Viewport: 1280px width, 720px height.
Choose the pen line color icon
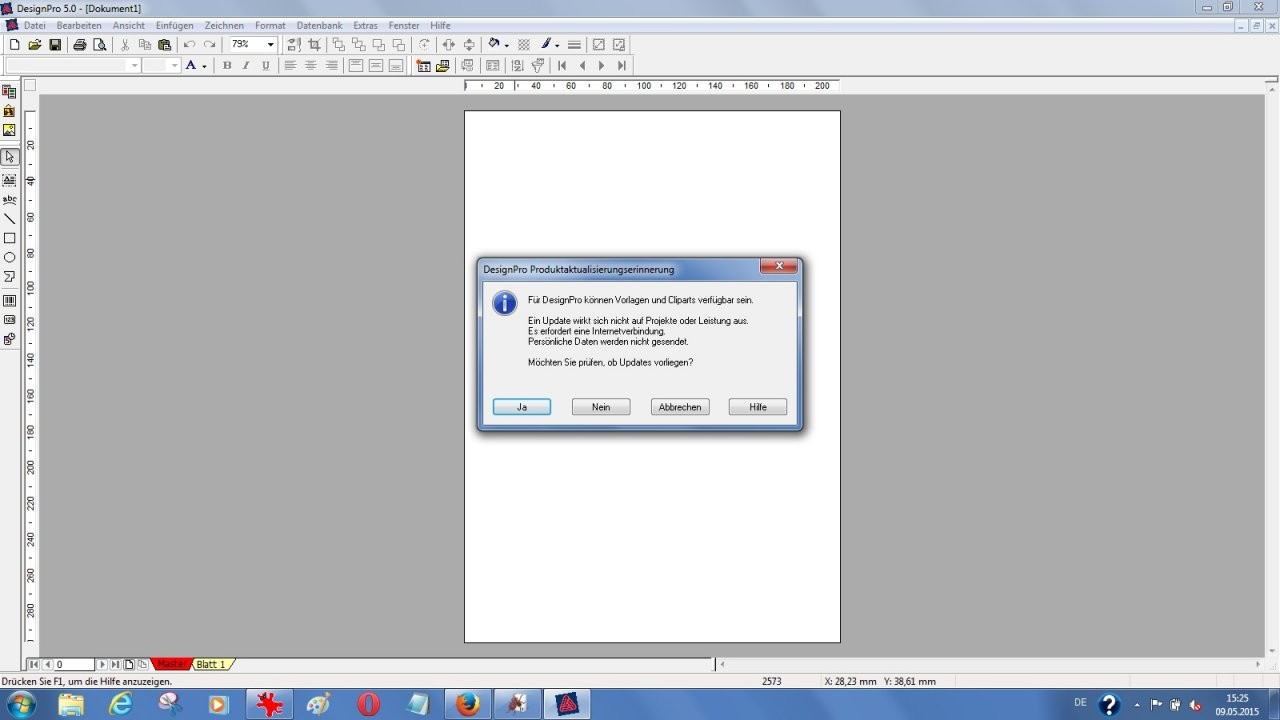(x=547, y=44)
